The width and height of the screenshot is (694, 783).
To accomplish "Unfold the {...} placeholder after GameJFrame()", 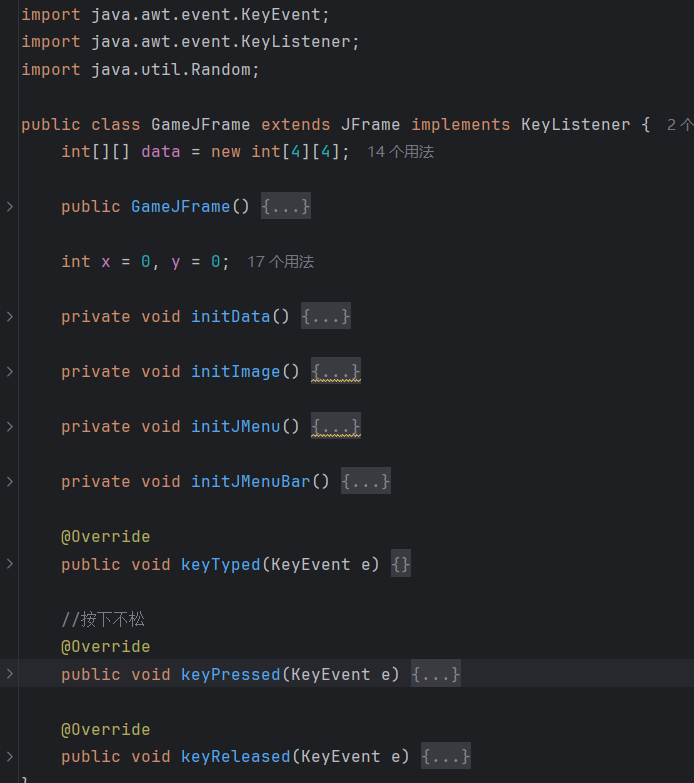I will tap(286, 206).
